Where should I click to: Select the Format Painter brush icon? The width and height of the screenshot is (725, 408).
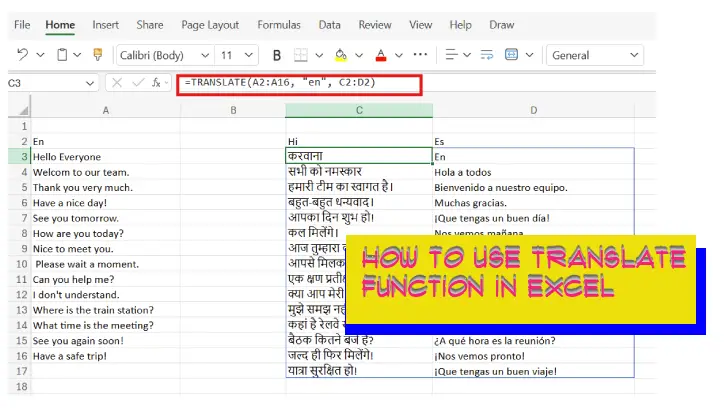pyautogui.click(x=98, y=55)
